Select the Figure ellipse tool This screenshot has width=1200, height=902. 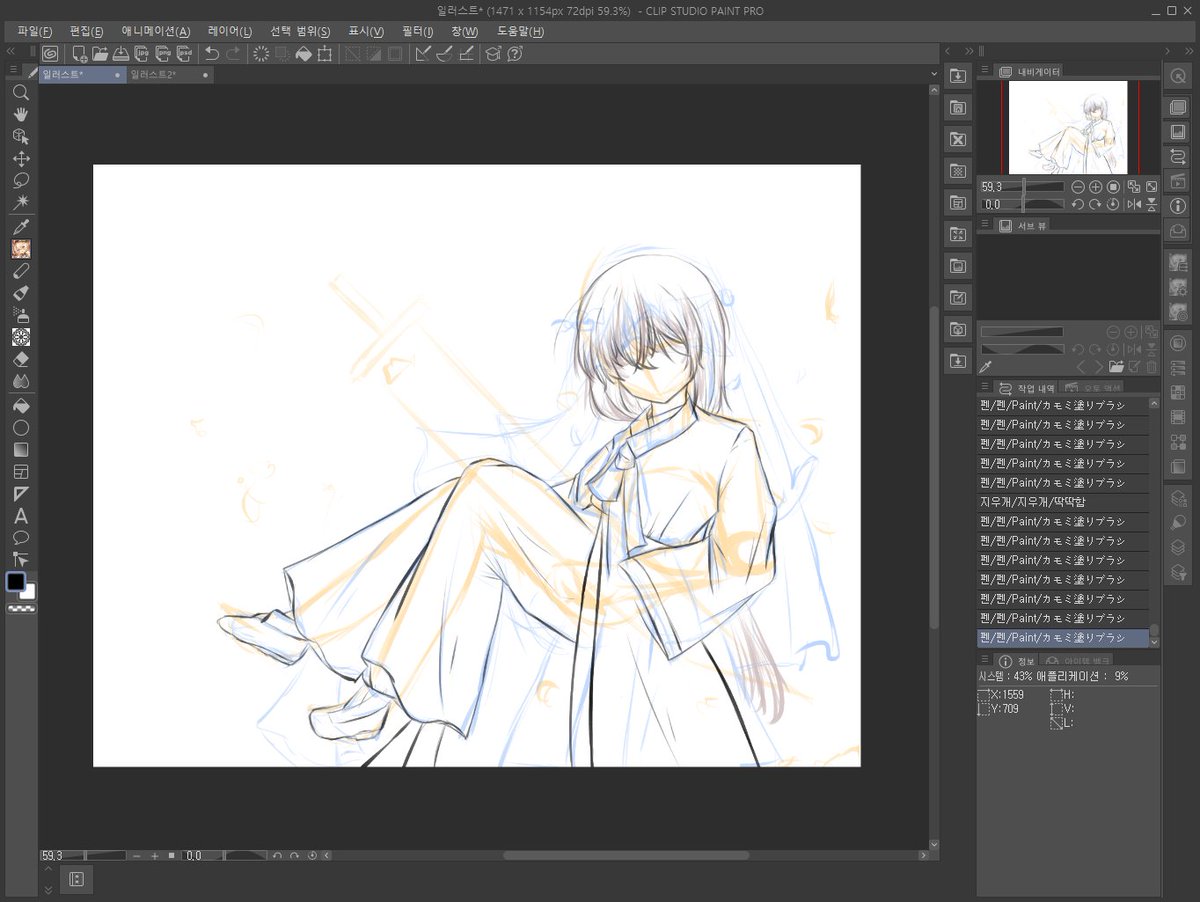tap(20, 428)
